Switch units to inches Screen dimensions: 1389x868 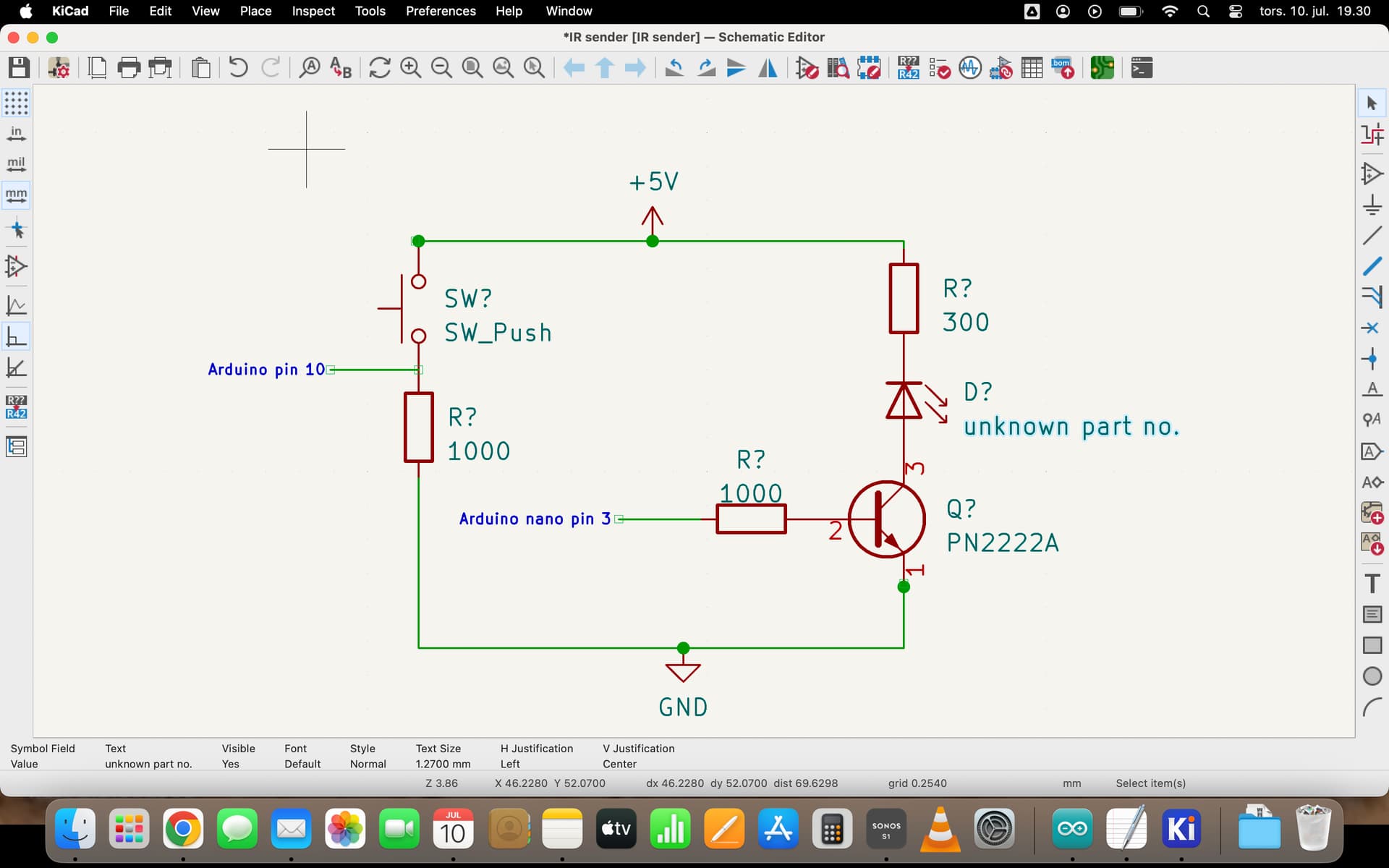click(15, 132)
